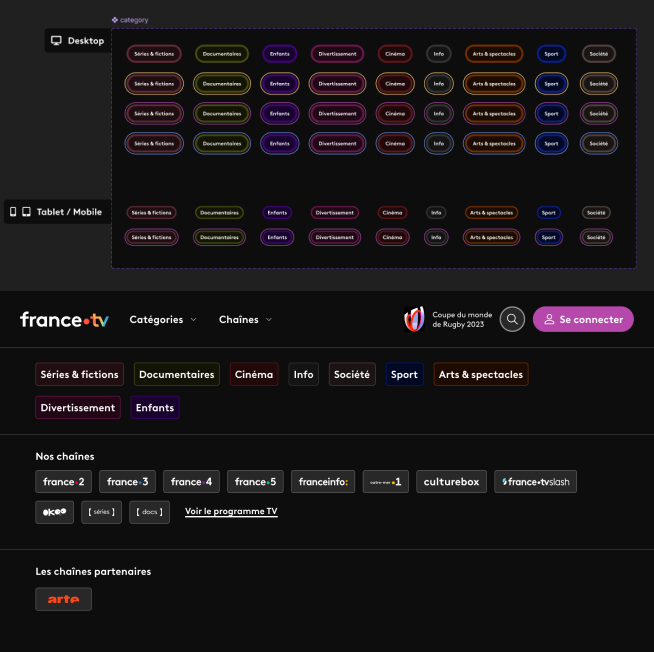Viewport: 654px width, 652px height.
Task: Click Mobile Société pill without outline
Action: tap(596, 213)
